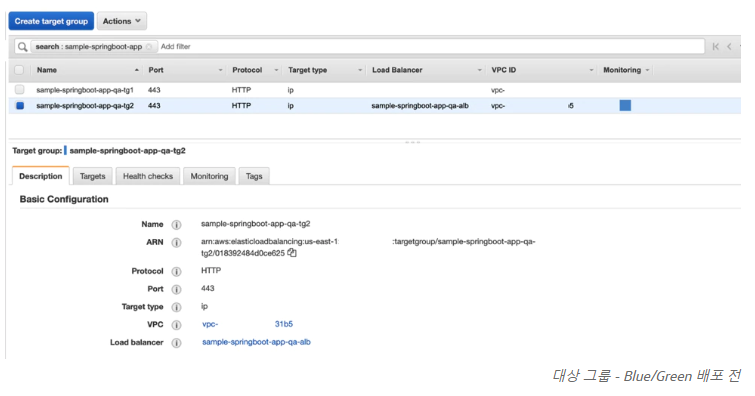Show info for the Protocol field
Image resolution: width=755 pixels, height=396 pixels.
tap(177, 272)
